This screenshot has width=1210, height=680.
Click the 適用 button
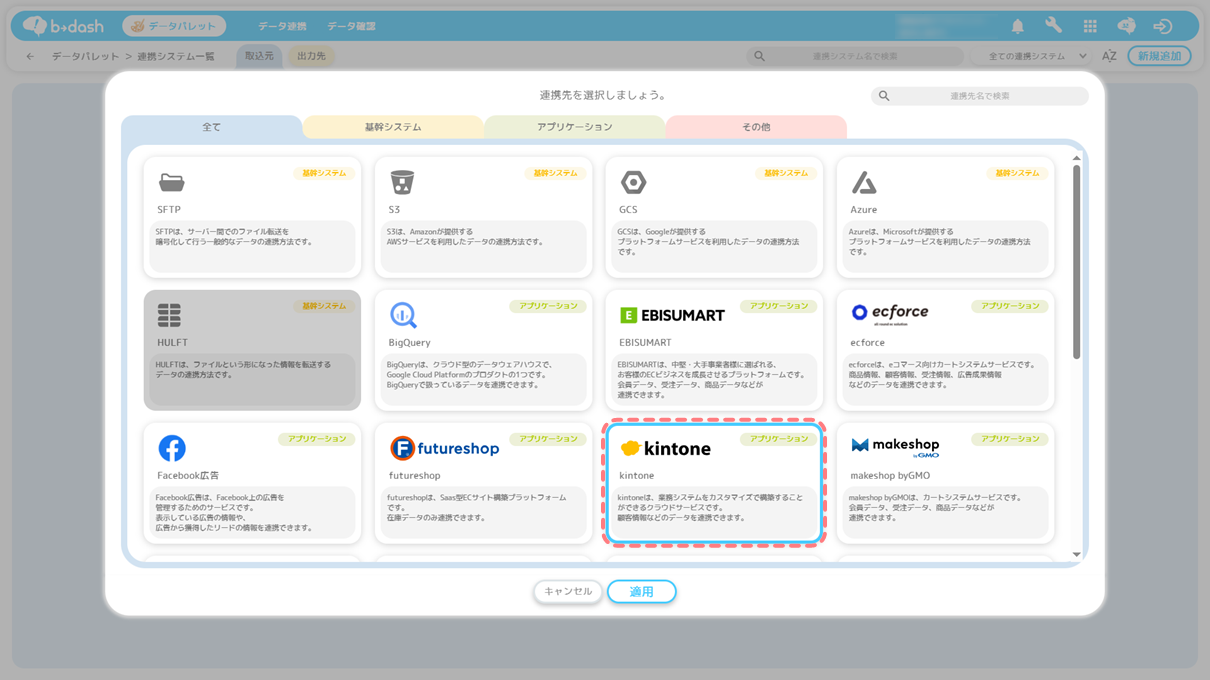(641, 592)
